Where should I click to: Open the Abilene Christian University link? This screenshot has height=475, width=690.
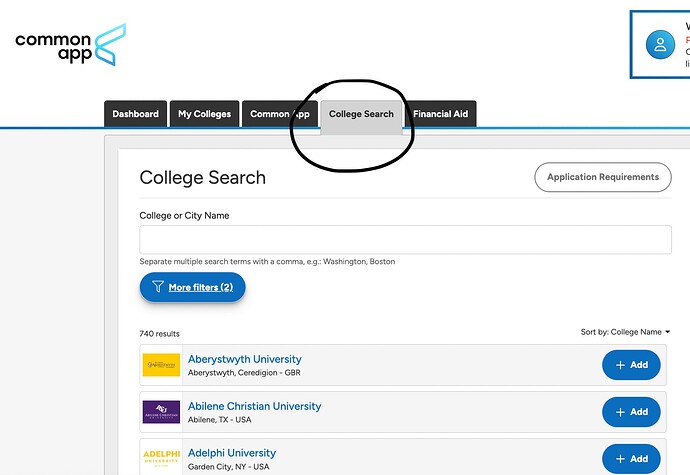pos(254,406)
